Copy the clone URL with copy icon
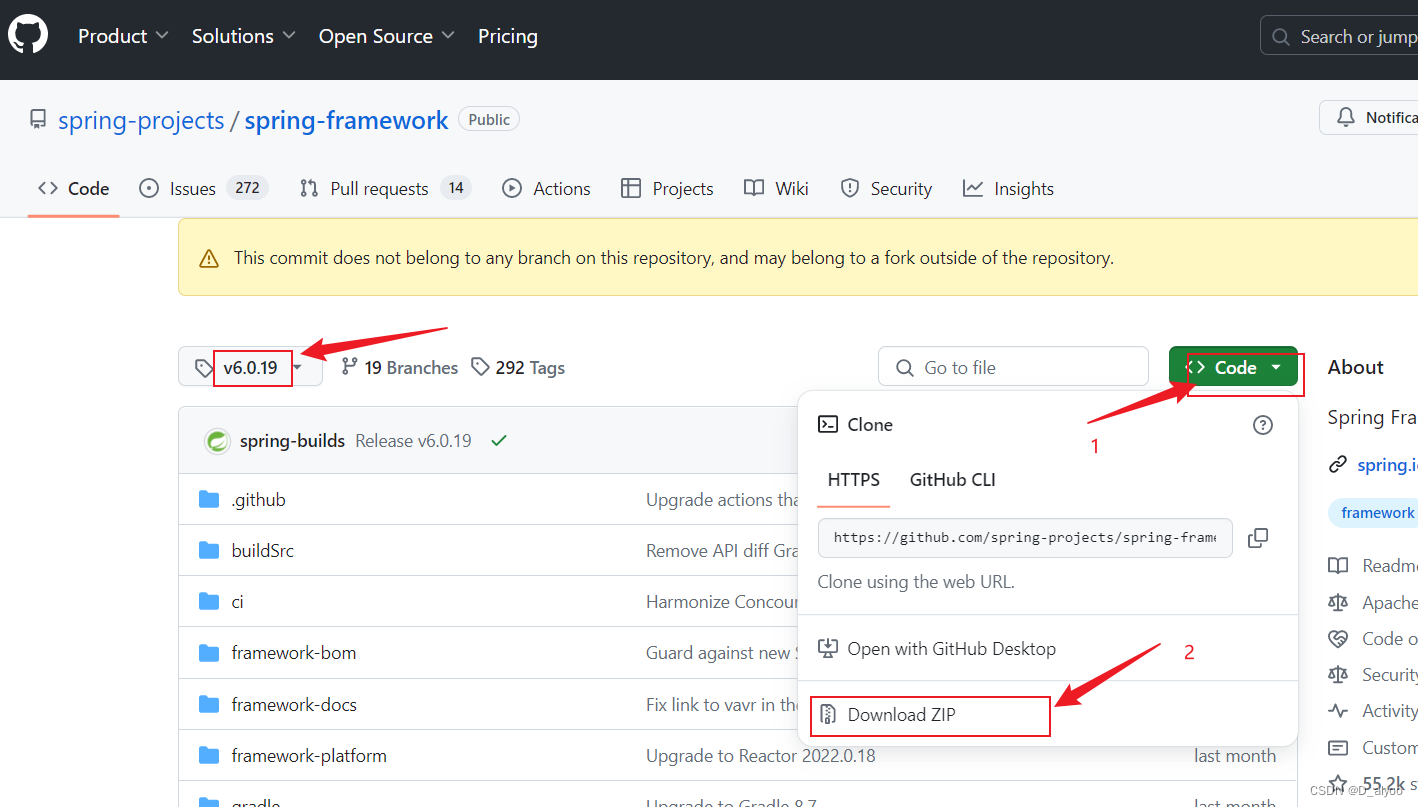The image size is (1418, 807). [x=1257, y=538]
